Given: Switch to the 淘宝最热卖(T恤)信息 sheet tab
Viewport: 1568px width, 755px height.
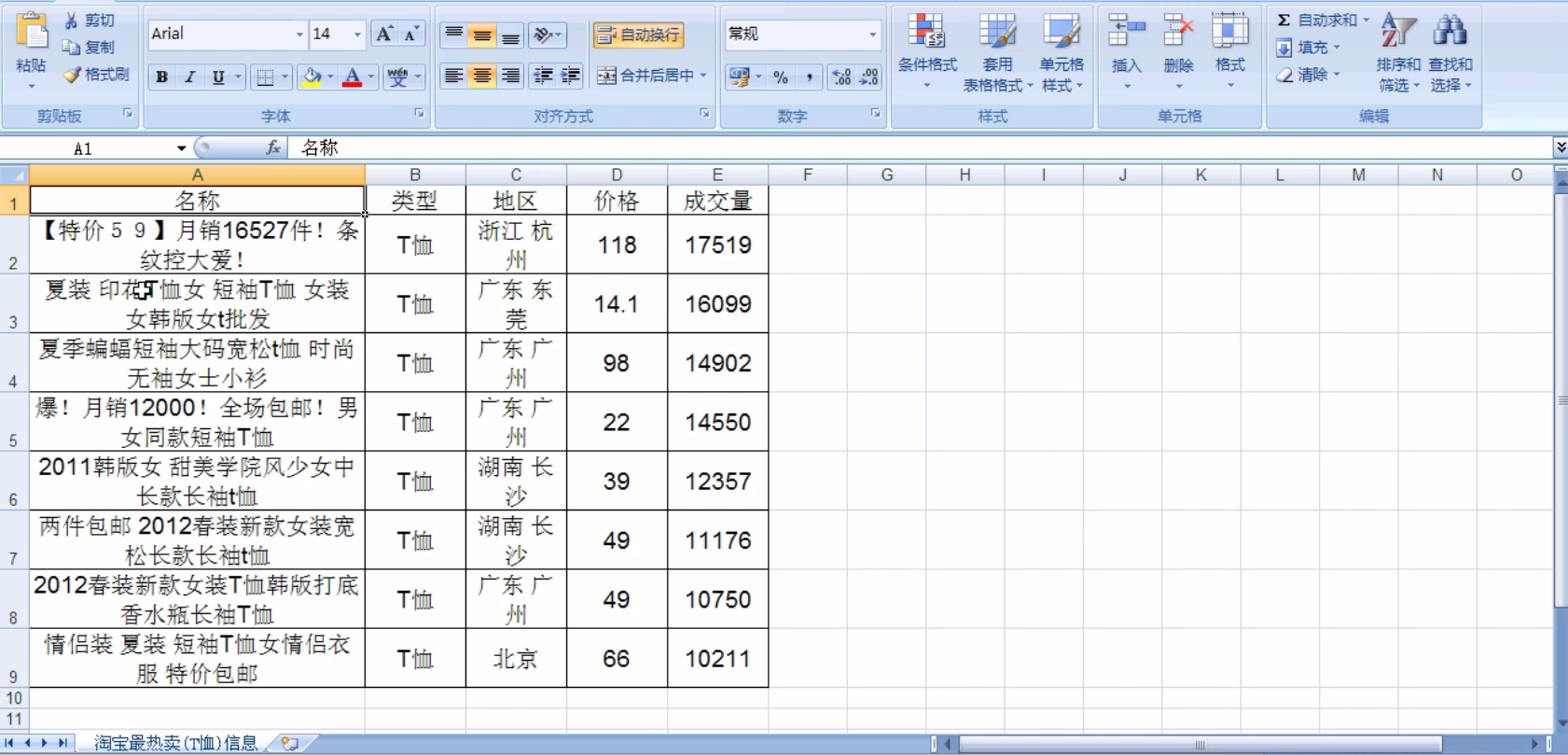Looking at the screenshot, I should click(175, 743).
